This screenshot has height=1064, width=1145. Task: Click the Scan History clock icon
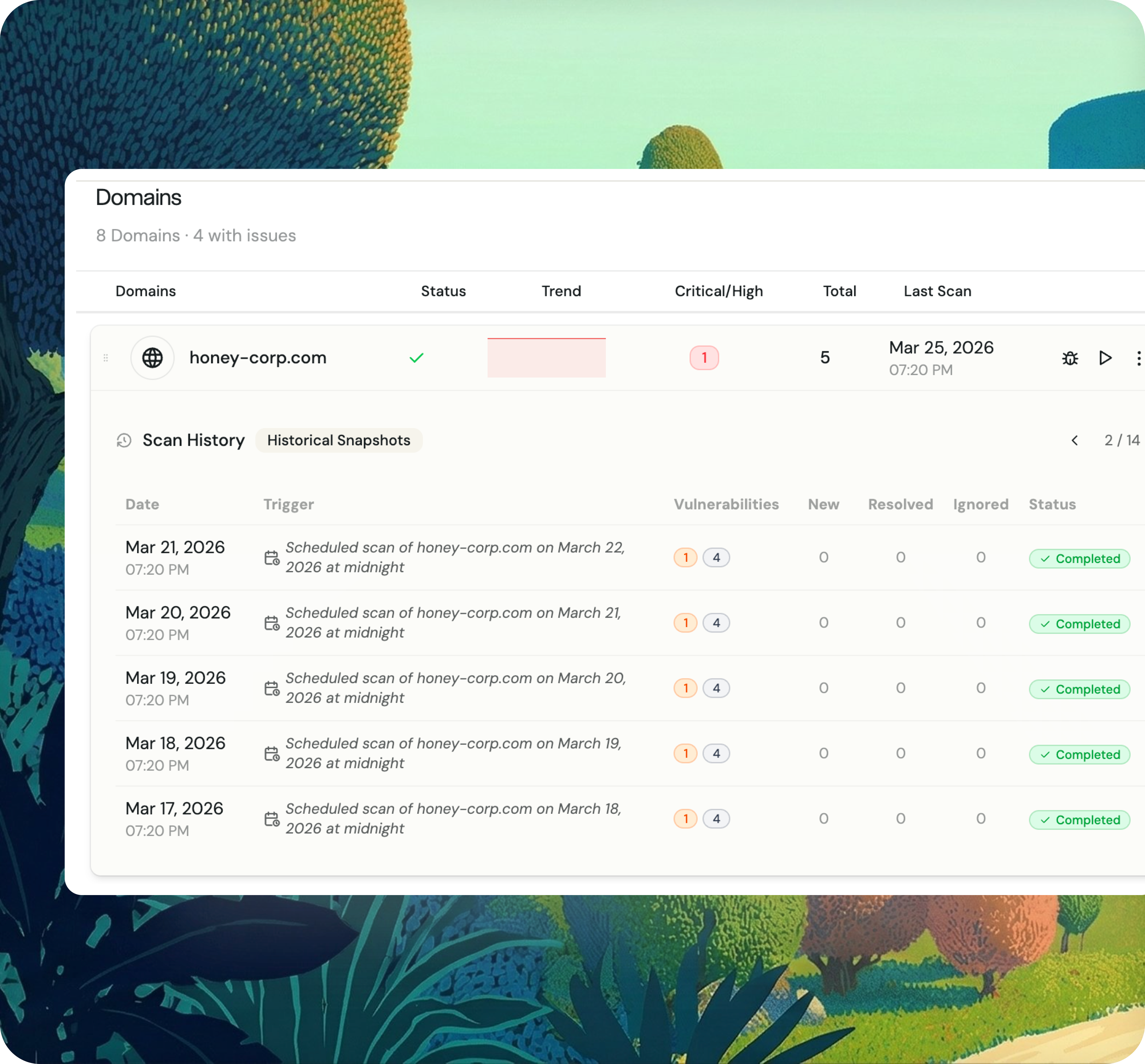point(124,440)
